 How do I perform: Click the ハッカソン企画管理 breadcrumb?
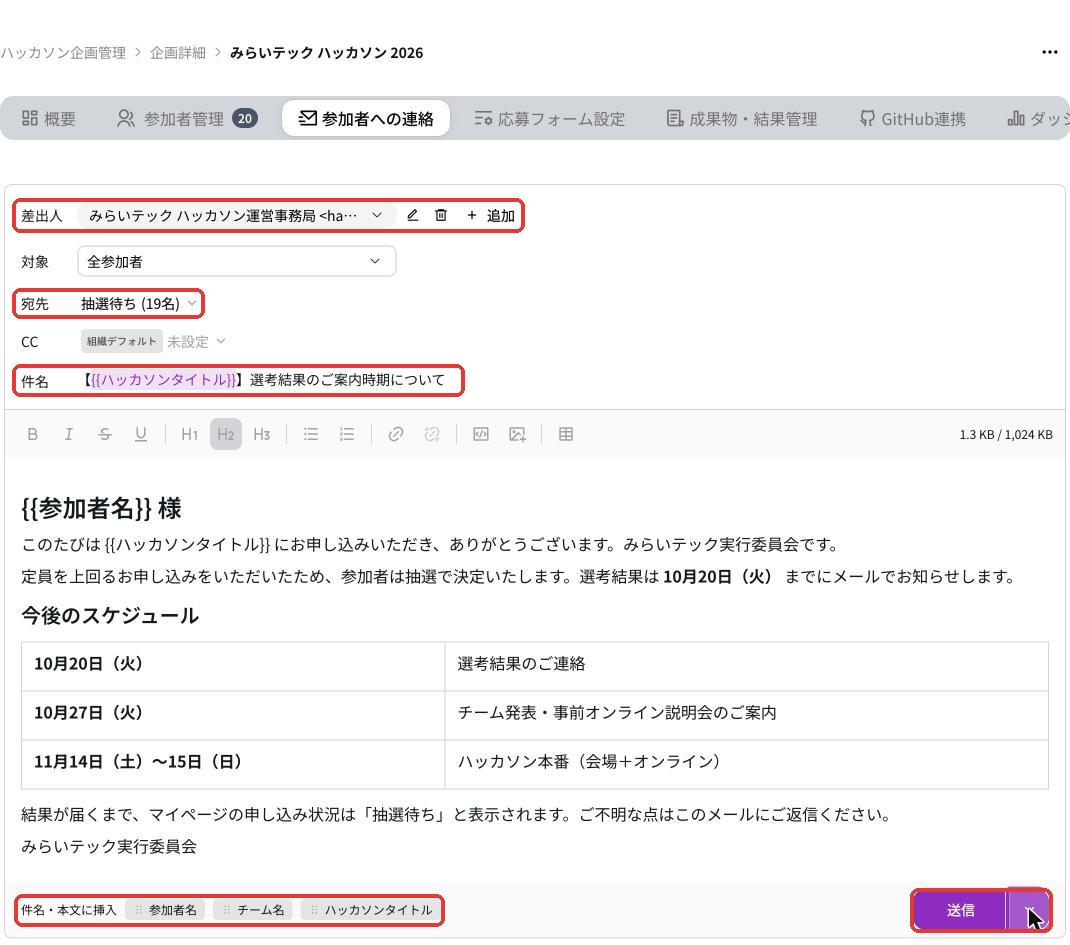point(63,53)
